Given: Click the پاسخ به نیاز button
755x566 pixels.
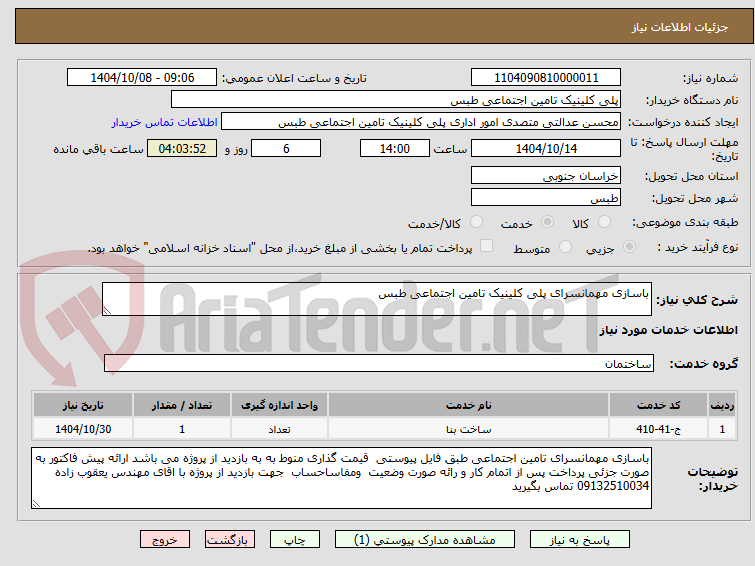Looking at the screenshot, I should tap(580, 540).
